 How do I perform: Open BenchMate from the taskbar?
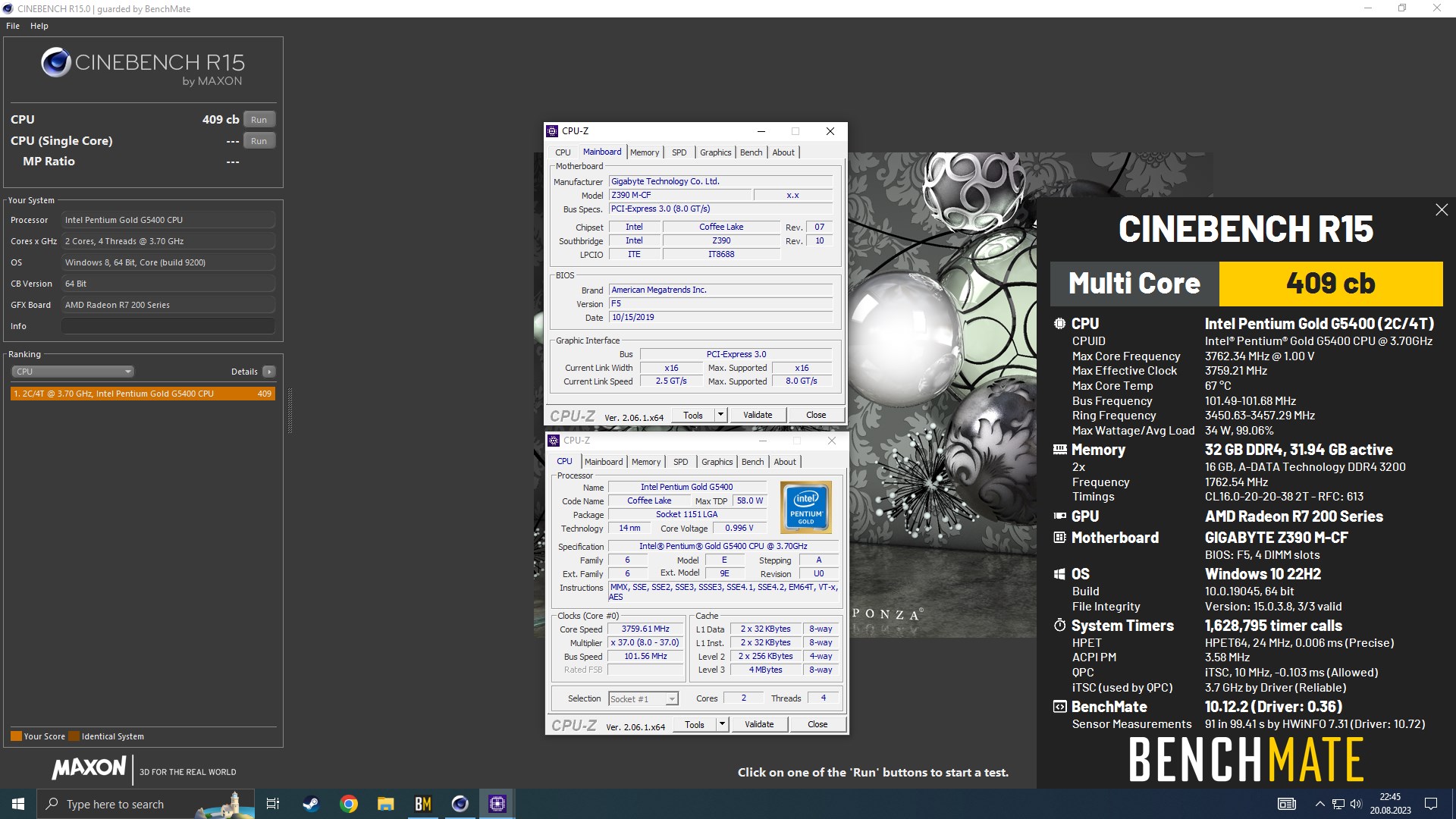point(423,804)
